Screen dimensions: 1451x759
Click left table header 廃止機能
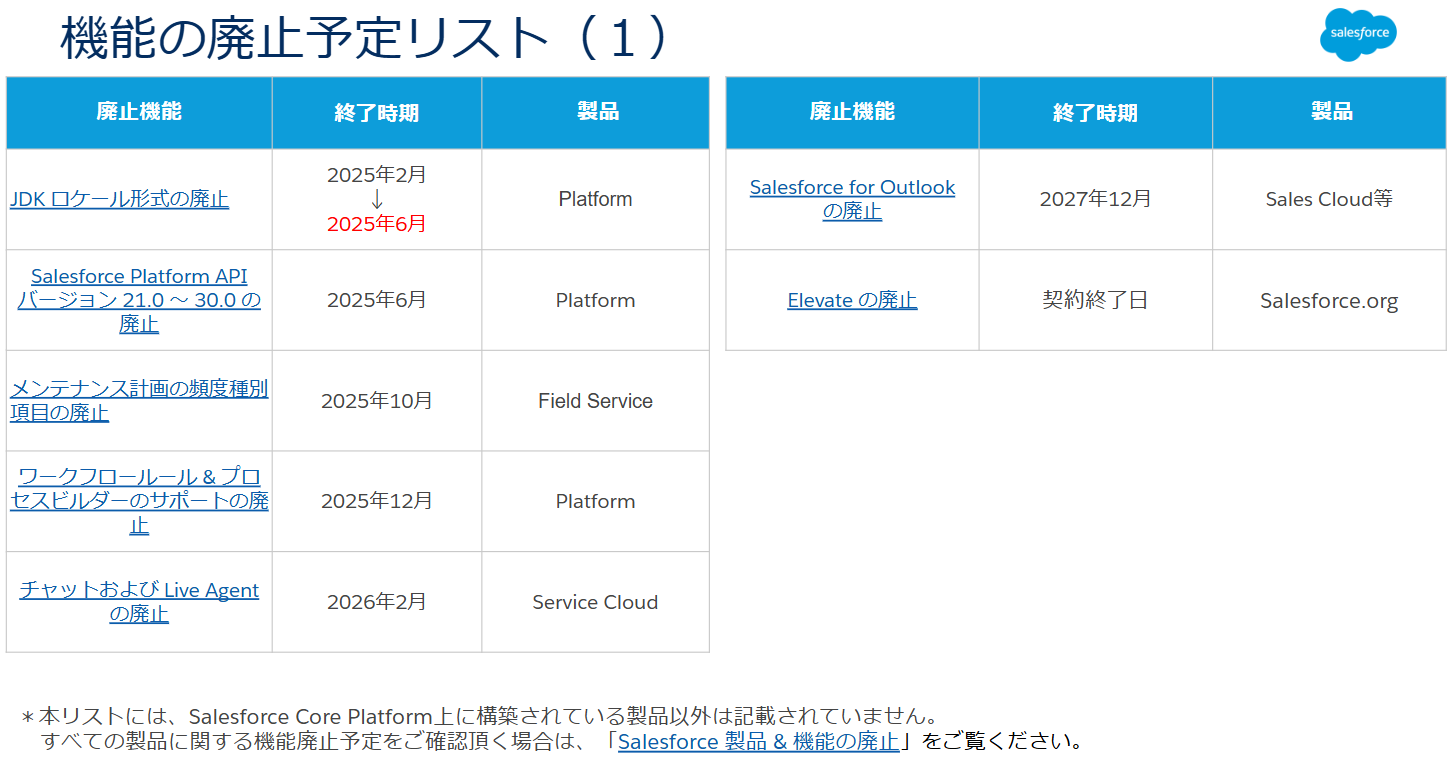coord(139,112)
